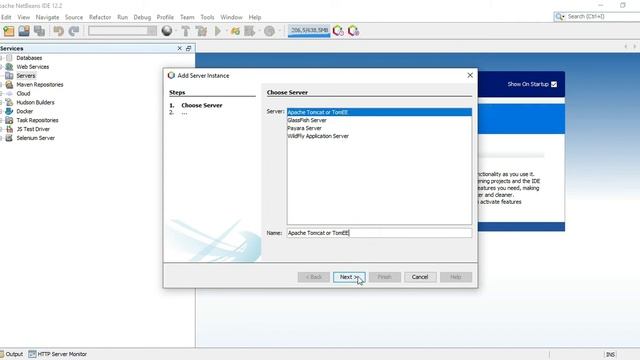Image resolution: width=640 pixels, height=360 pixels.
Task: Click the second profiler snapshot icon
Action: (353, 31)
